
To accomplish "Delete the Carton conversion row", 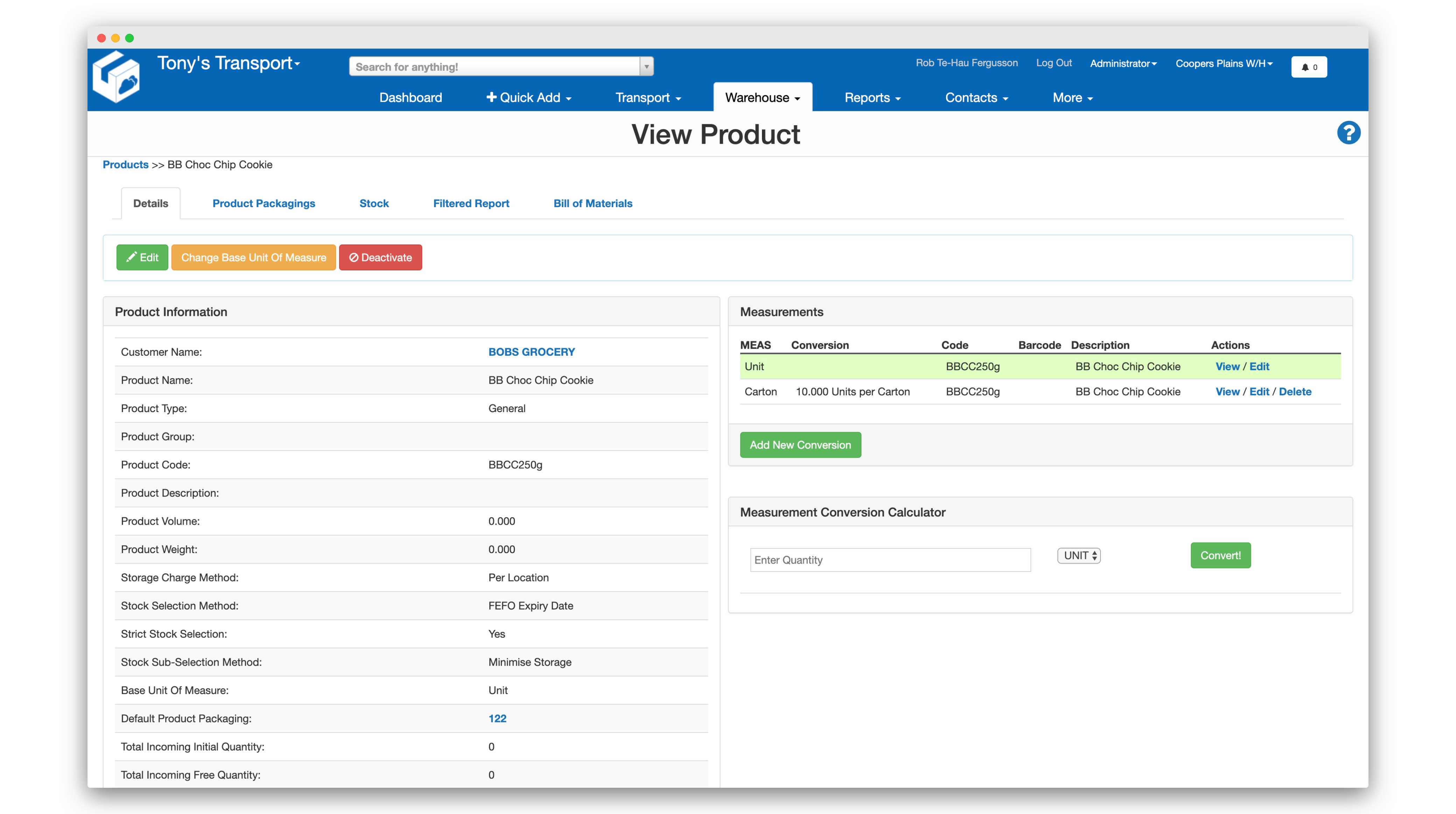I will pos(1295,392).
